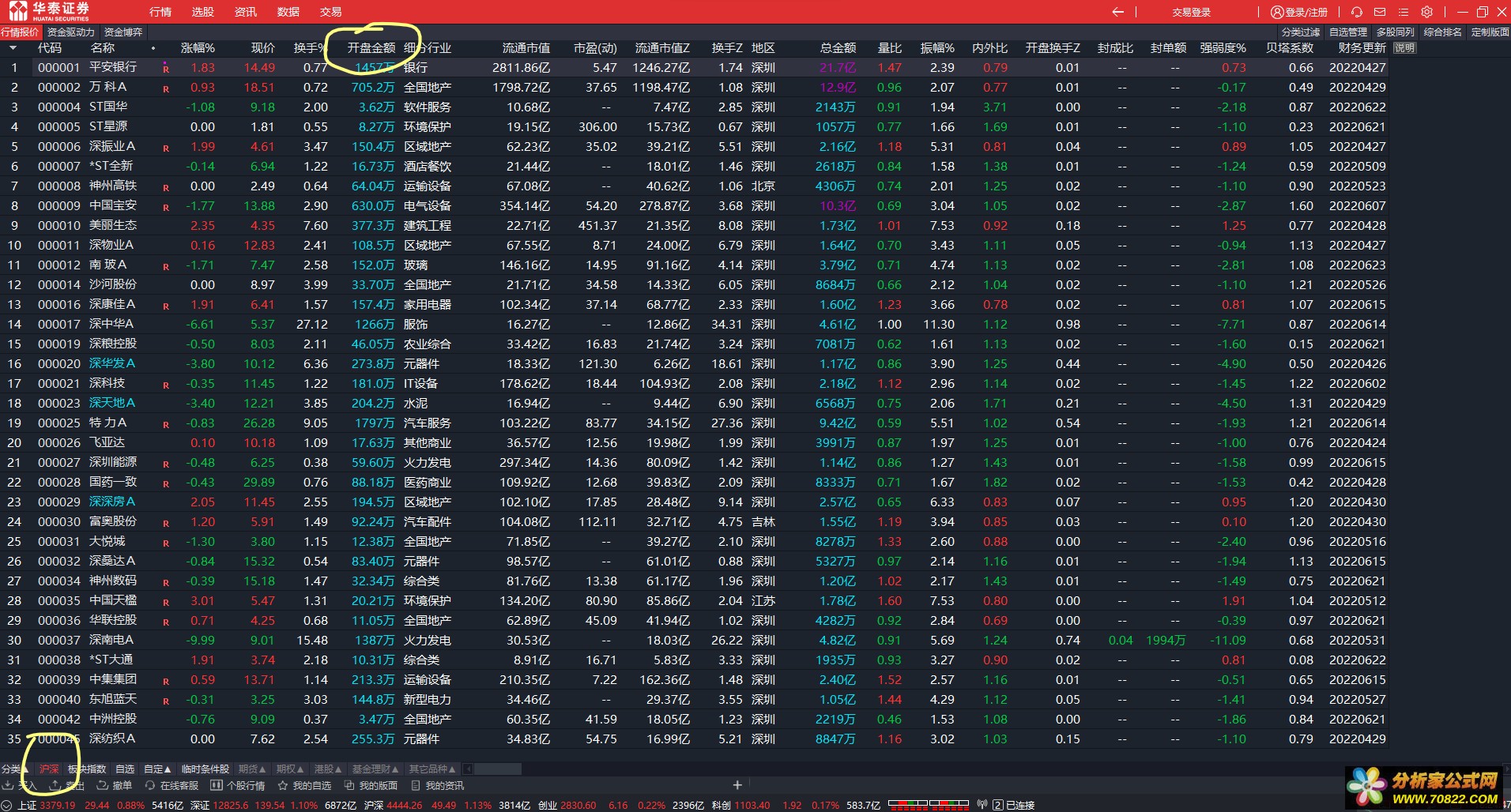Click the 买入 buy button

(x=20, y=785)
